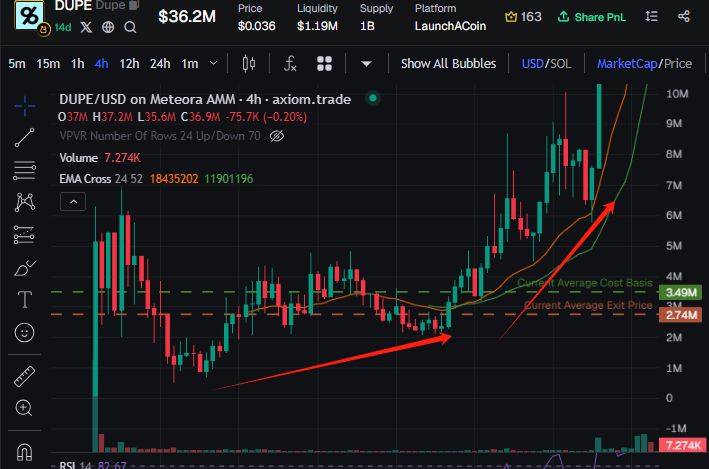Image resolution: width=709 pixels, height=469 pixels.
Task: Click the DUPE token logo
Action: coord(30,15)
